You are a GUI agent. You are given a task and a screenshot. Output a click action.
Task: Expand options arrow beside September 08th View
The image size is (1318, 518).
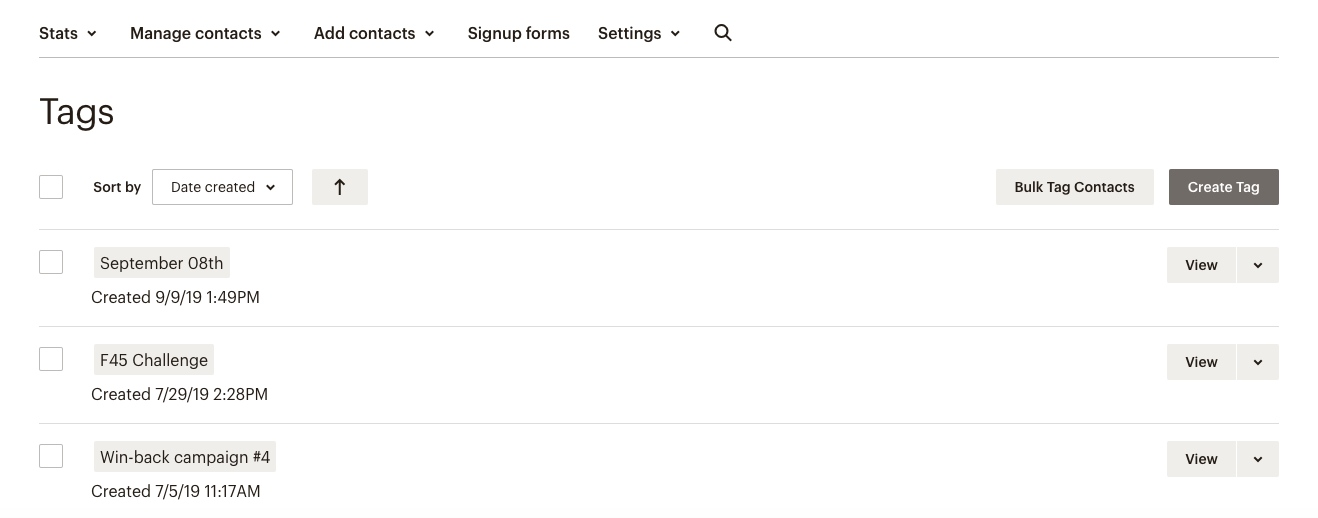pos(1258,265)
